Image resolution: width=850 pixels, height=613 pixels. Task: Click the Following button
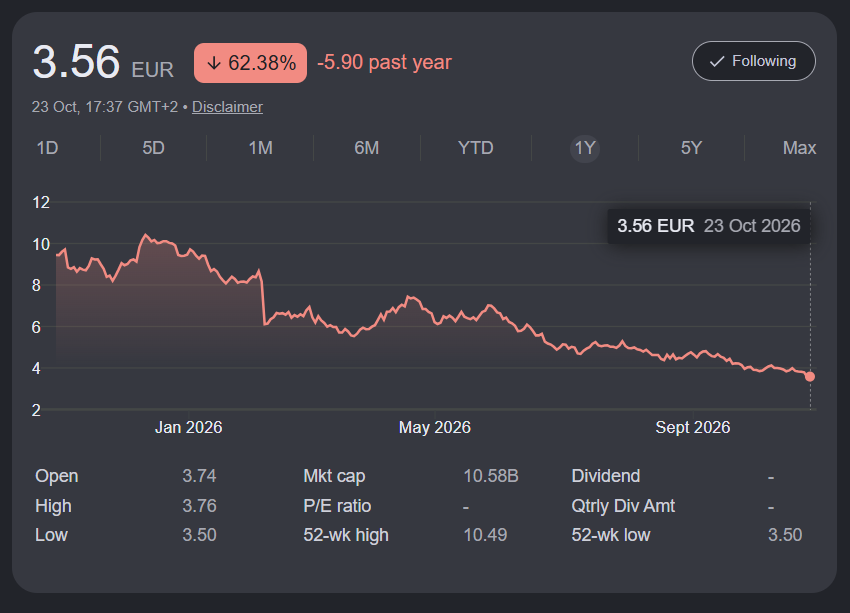tap(754, 61)
